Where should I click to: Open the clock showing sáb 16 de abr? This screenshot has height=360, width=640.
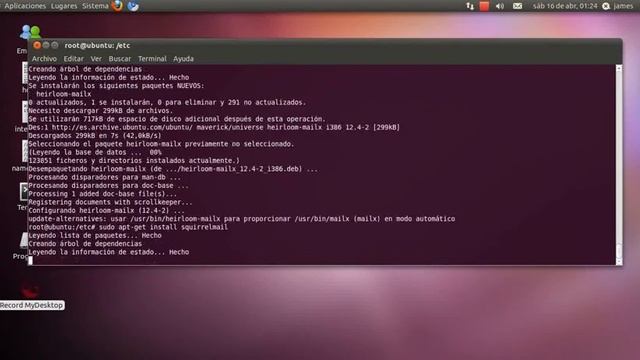pos(565,6)
